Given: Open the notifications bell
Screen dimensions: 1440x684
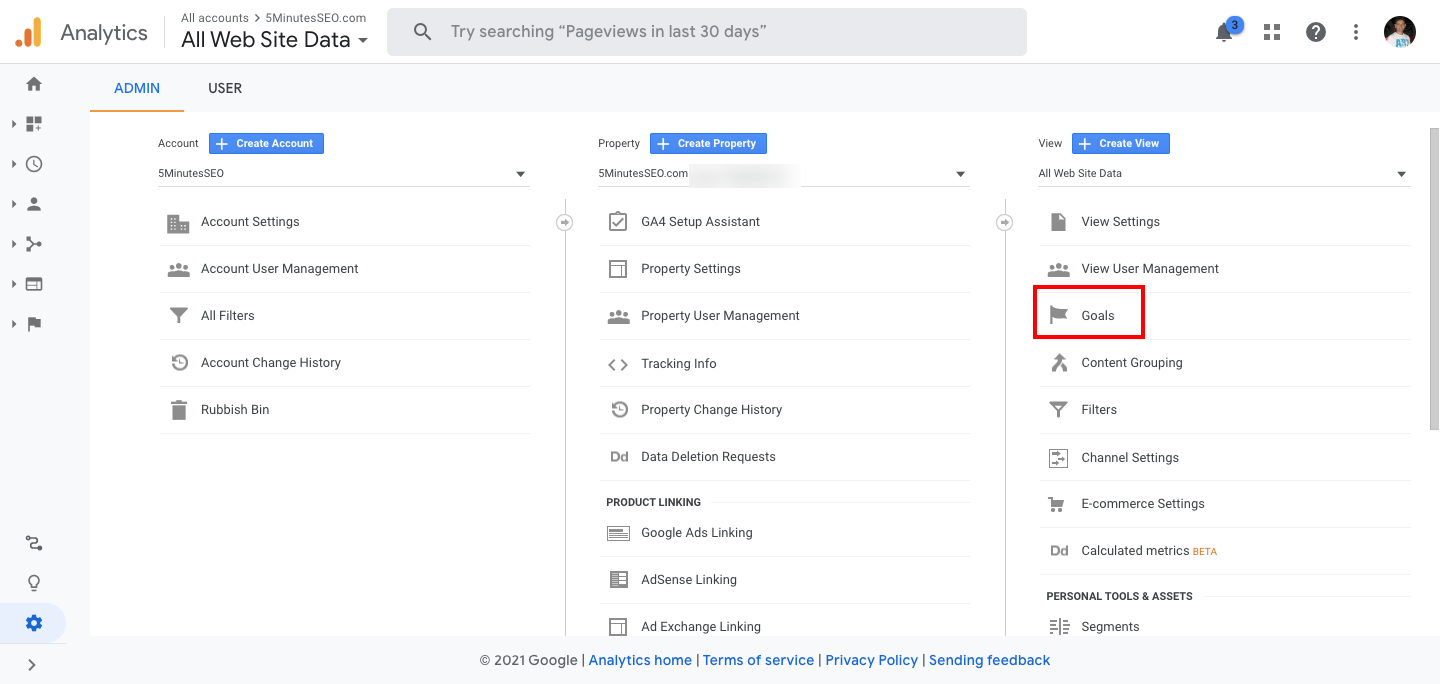Looking at the screenshot, I should [x=1224, y=33].
